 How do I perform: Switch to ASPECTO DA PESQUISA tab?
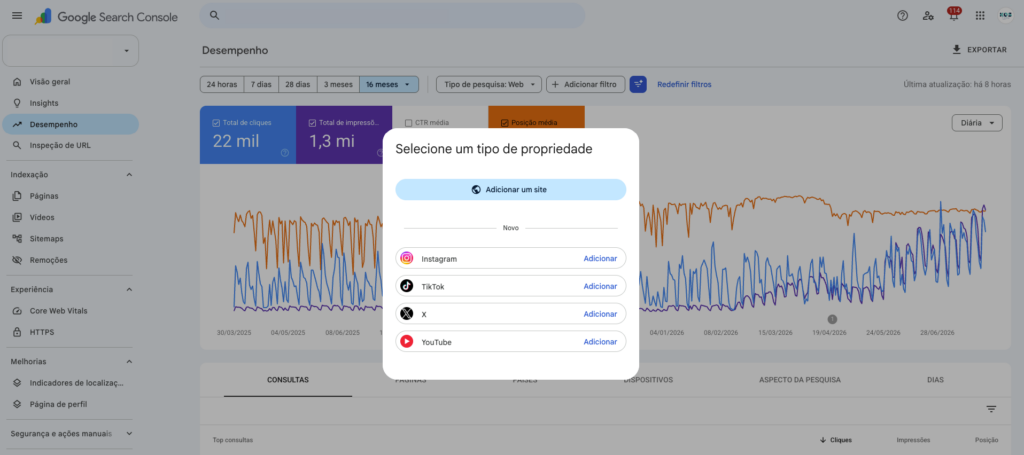[800, 380]
